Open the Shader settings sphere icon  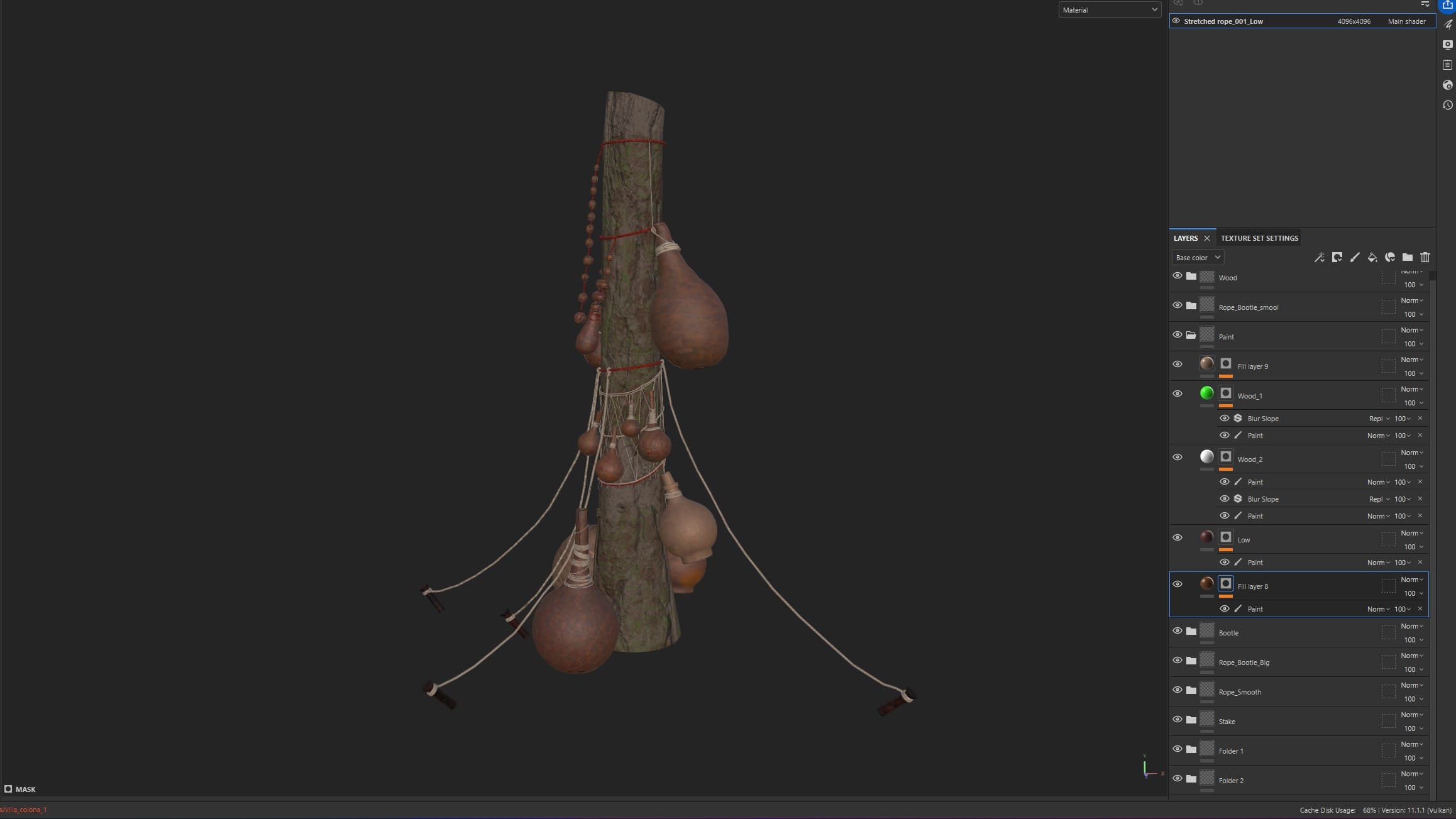point(1448,85)
